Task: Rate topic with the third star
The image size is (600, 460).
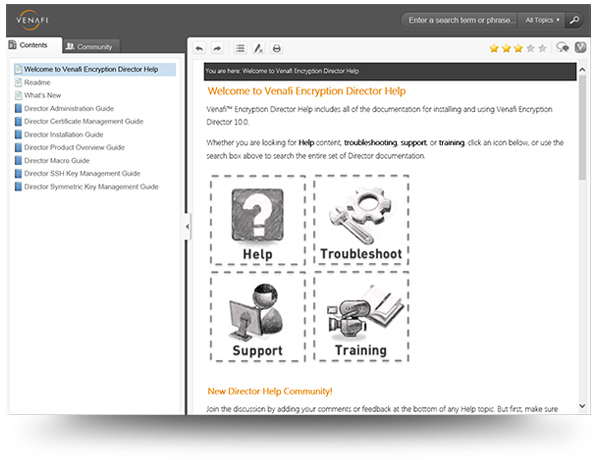Action: [x=518, y=48]
